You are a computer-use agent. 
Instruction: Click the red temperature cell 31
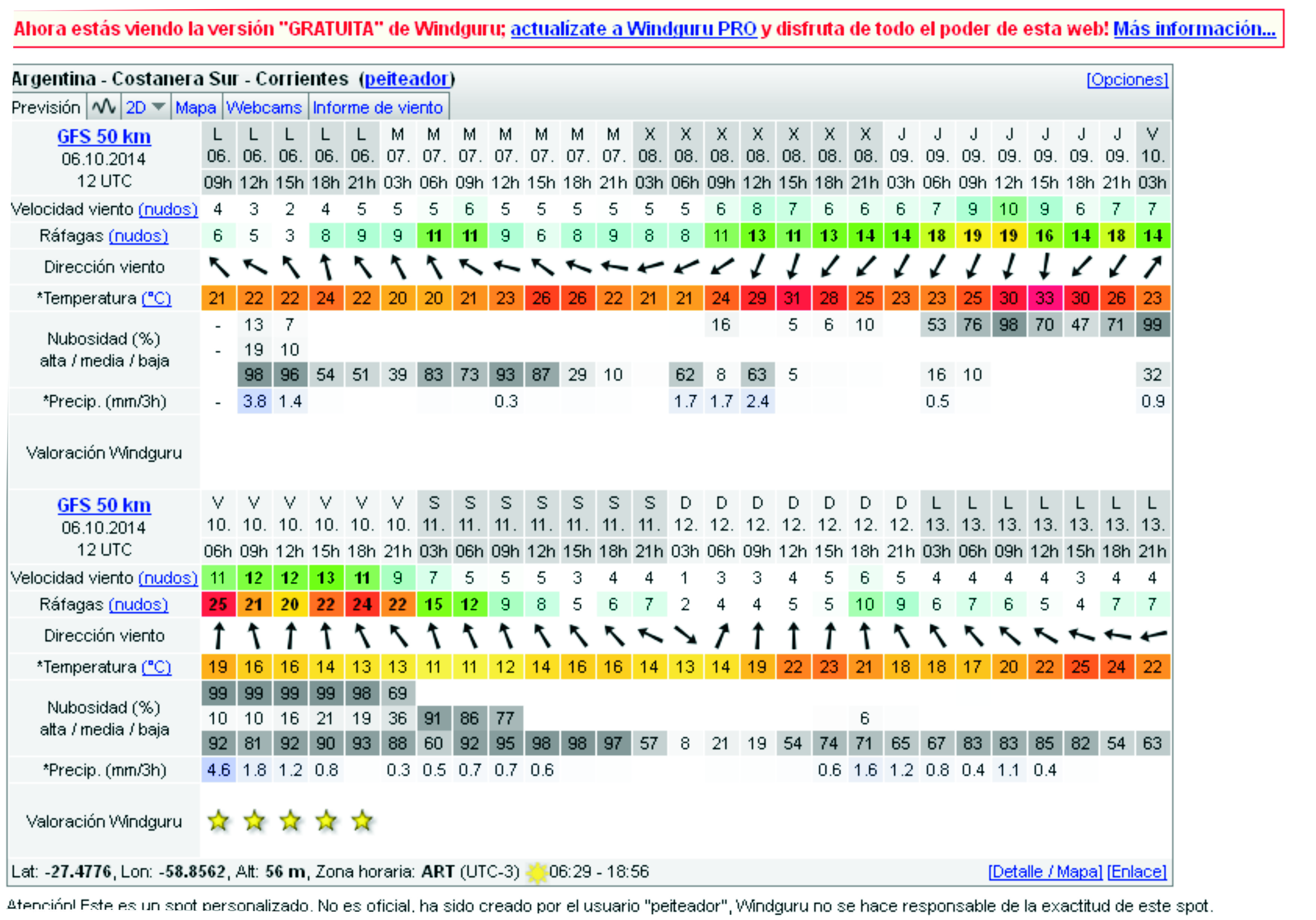tap(793, 298)
